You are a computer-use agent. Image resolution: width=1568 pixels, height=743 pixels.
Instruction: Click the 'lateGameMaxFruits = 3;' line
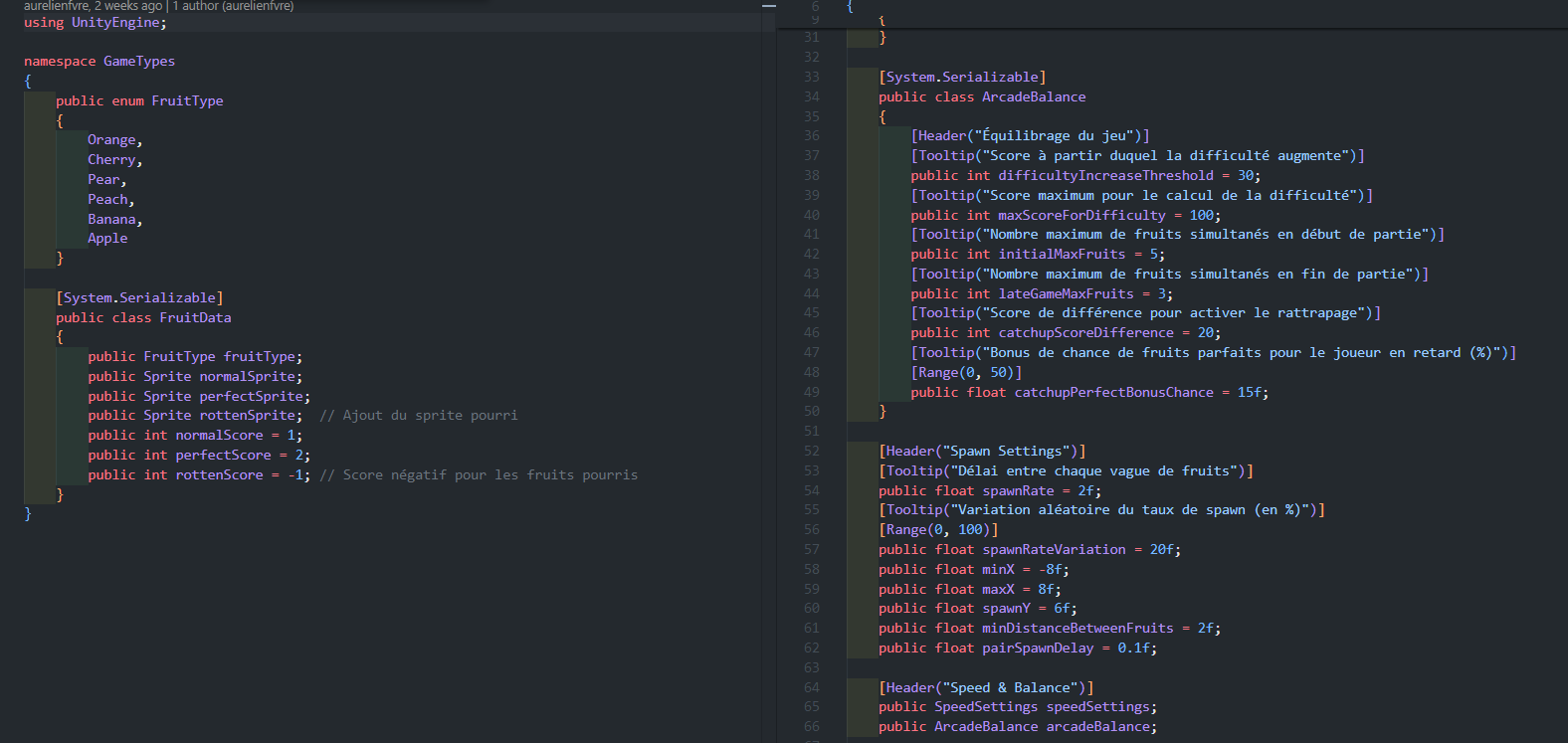[1042, 294]
